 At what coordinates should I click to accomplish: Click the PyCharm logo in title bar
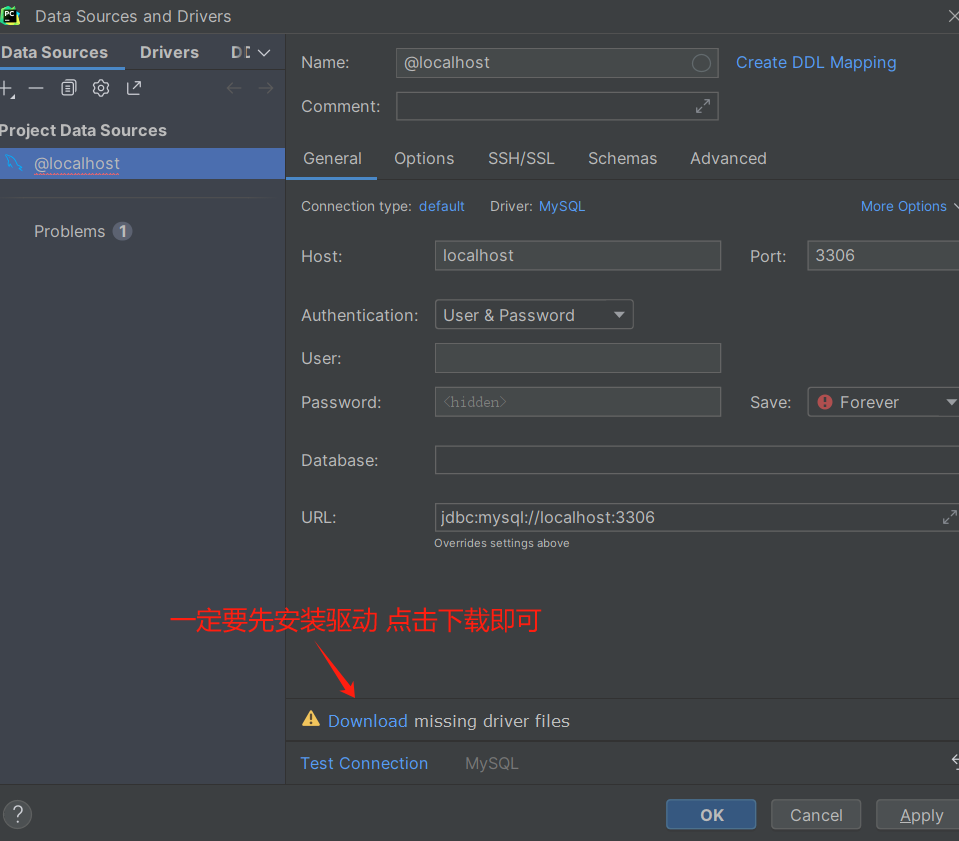pos(10,16)
